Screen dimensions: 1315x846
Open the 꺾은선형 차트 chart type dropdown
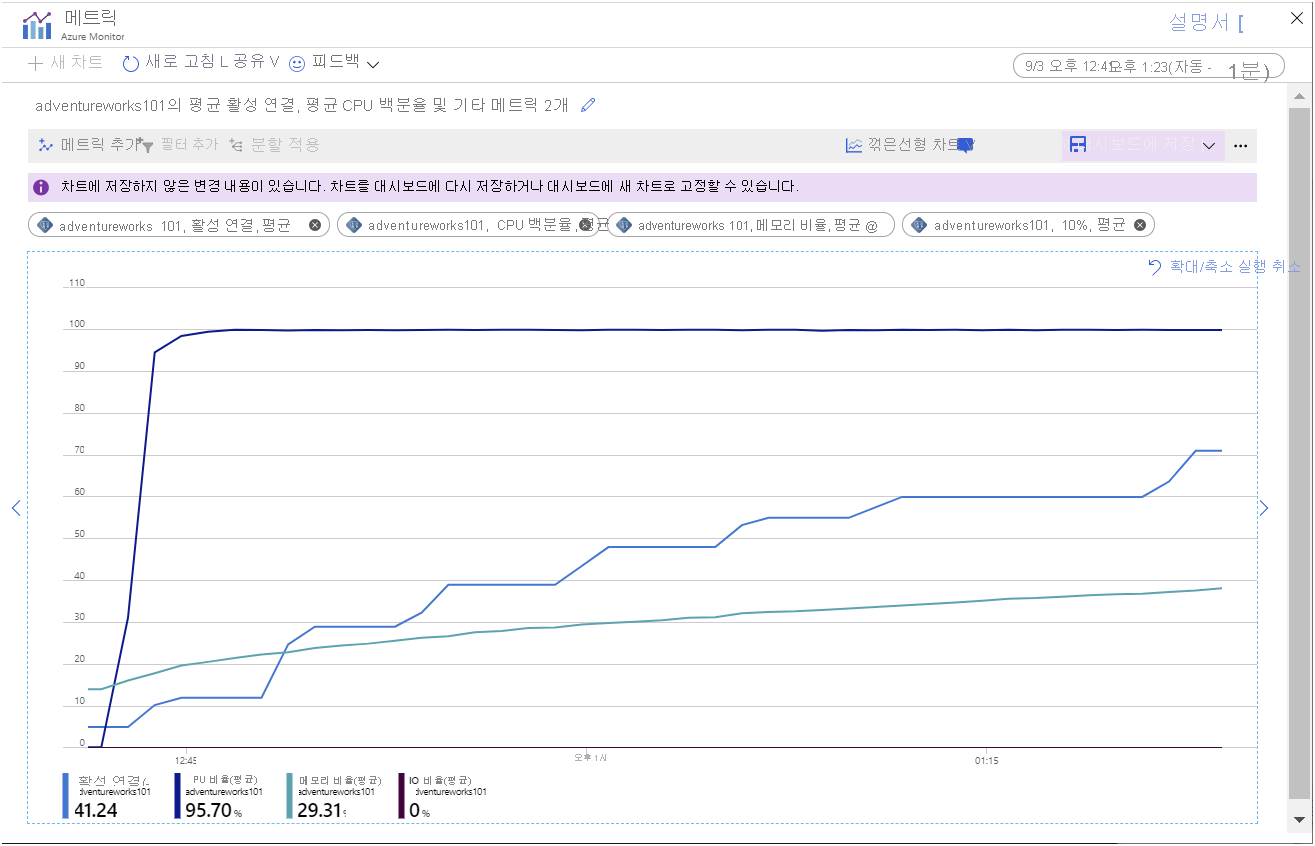click(909, 145)
